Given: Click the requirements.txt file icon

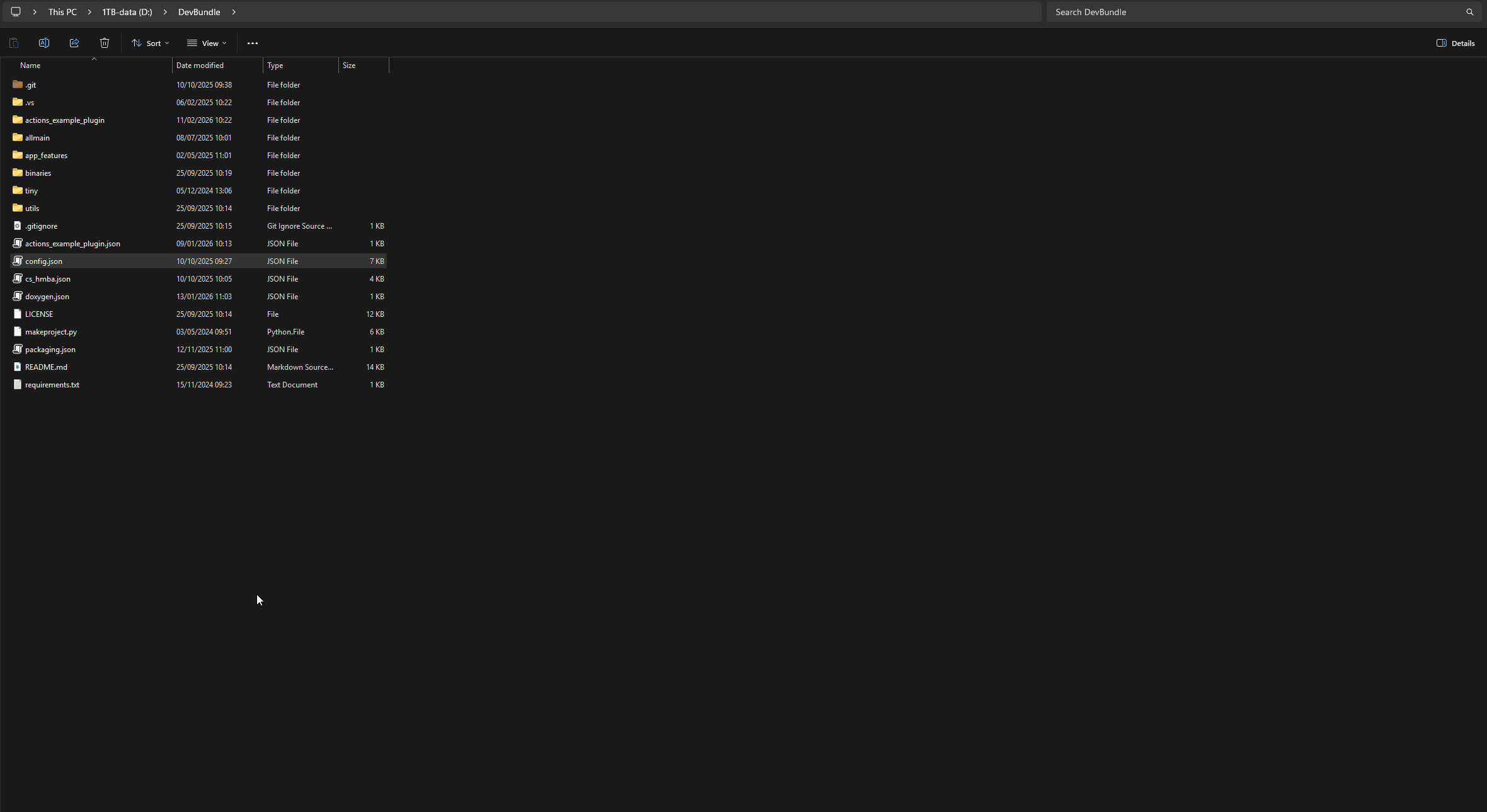Looking at the screenshot, I should tap(18, 384).
